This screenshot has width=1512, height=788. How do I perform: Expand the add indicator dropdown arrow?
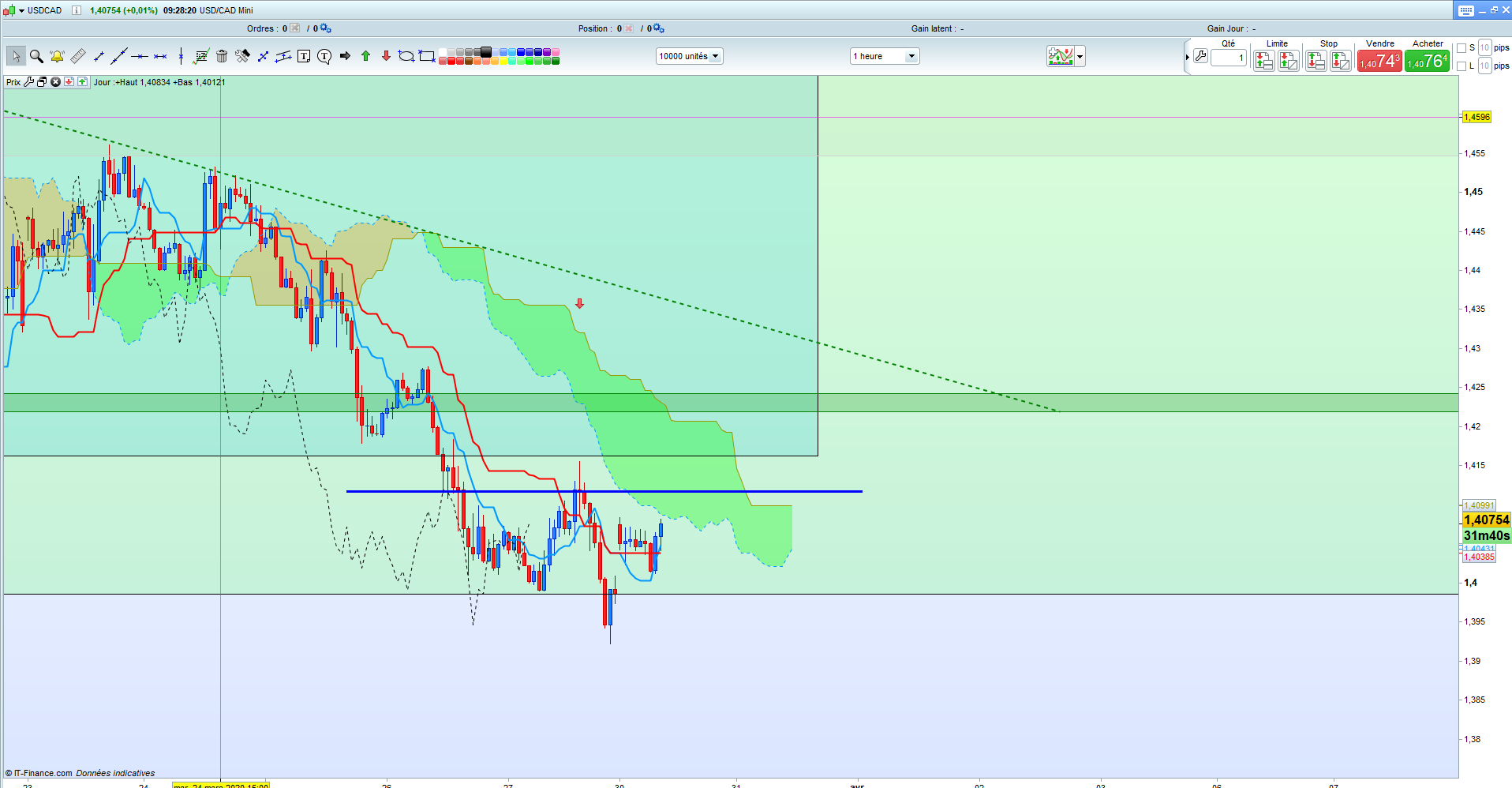1080,56
